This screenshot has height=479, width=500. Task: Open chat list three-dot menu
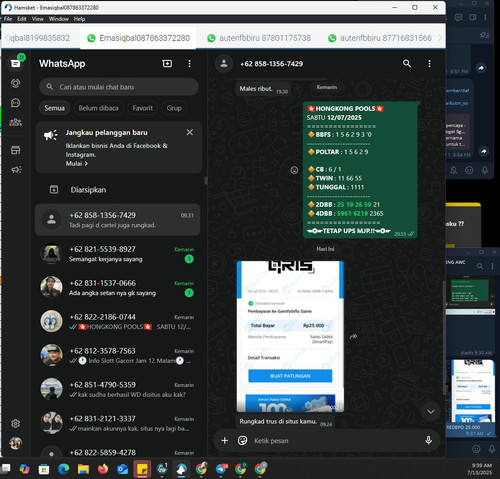click(x=189, y=63)
